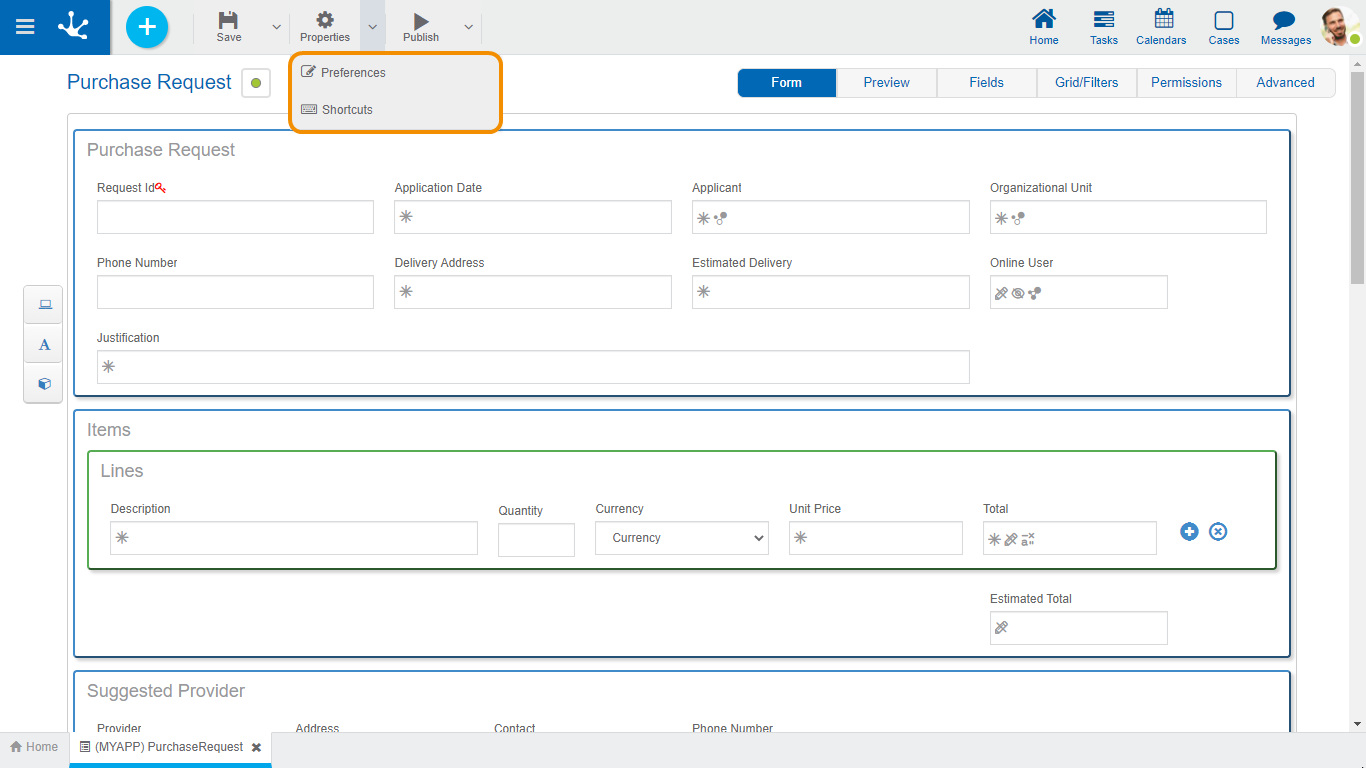The width and height of the screenshot is (1366, 768).
Task: Click the Organizational Unit field
Action: point(1128,217)
